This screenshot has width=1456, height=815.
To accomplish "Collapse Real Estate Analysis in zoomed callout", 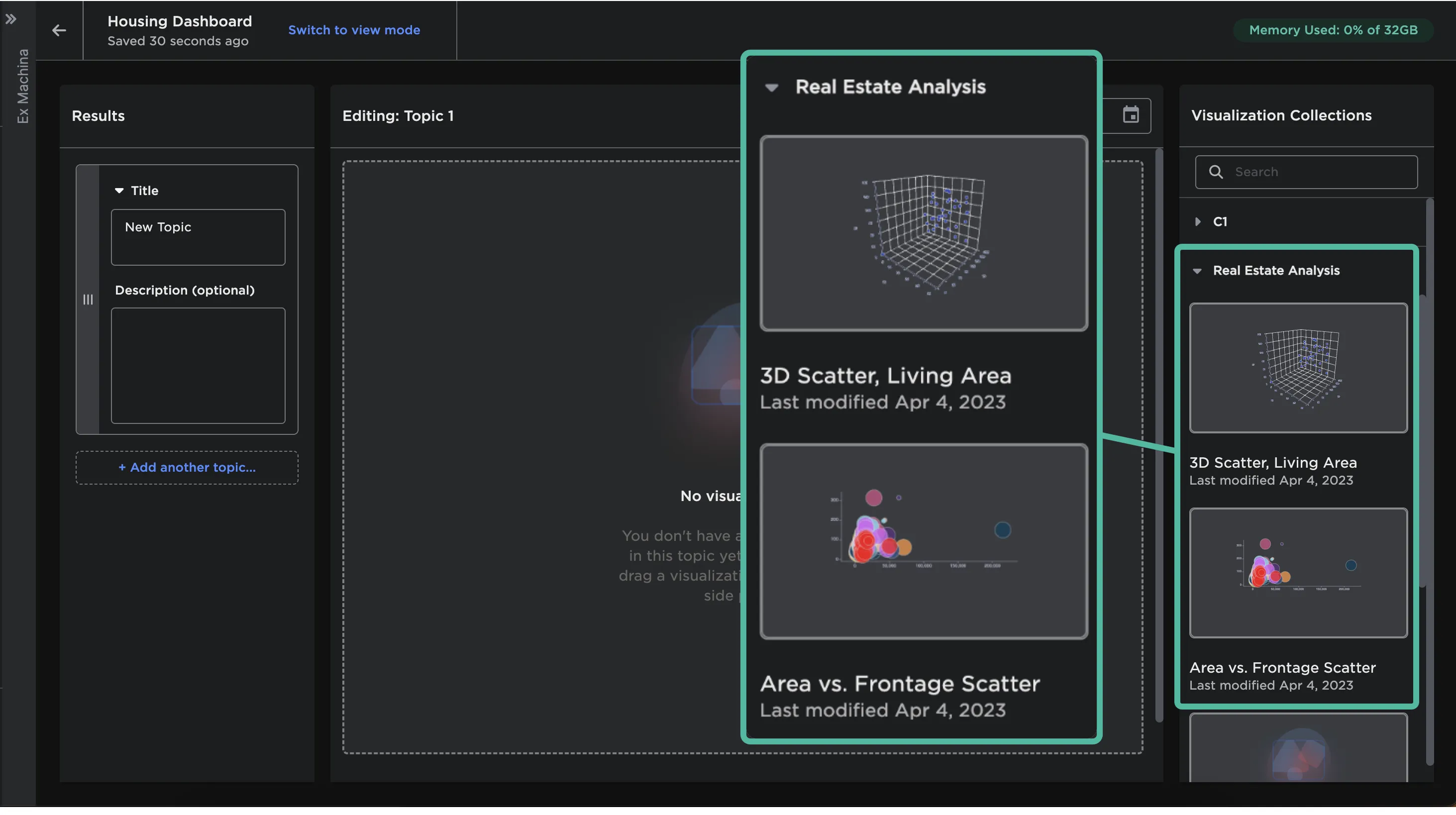I will [771, 88].
